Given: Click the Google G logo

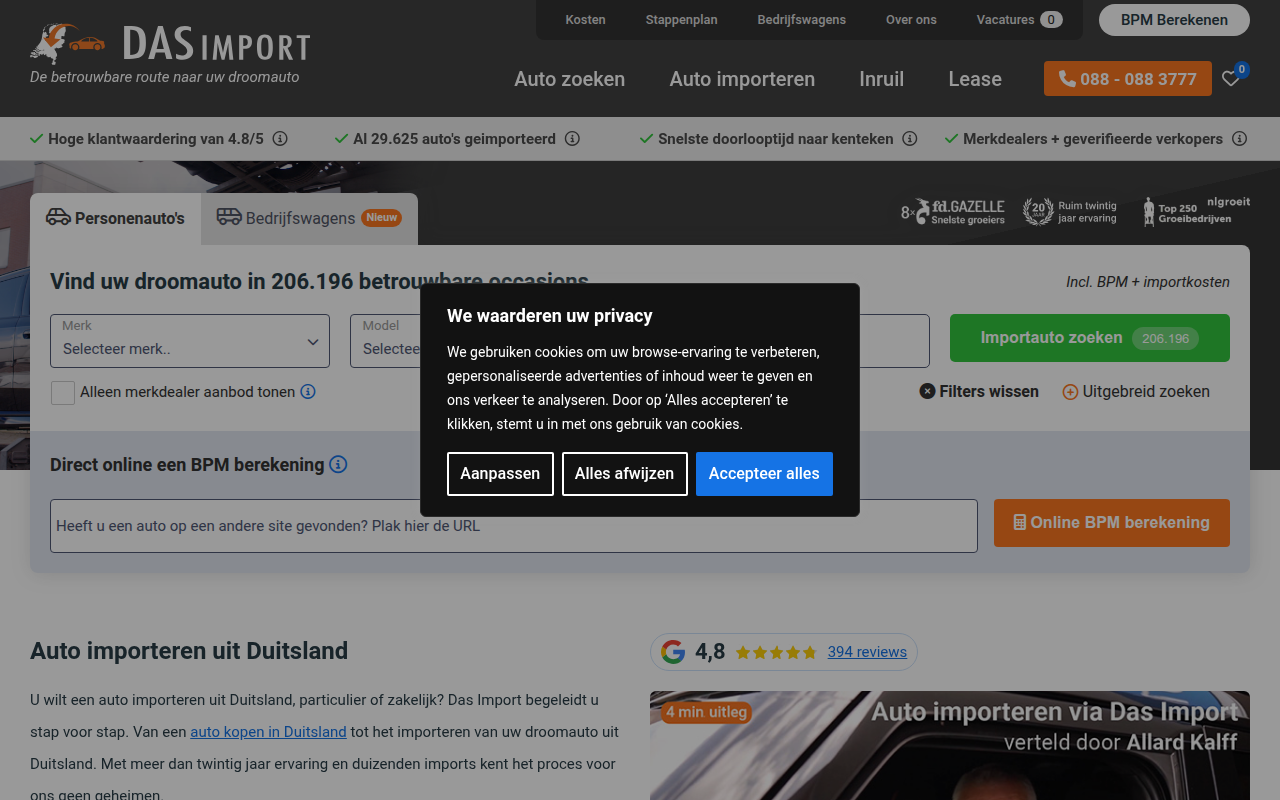Looking at the screenshot, I should tap(673, 652).
